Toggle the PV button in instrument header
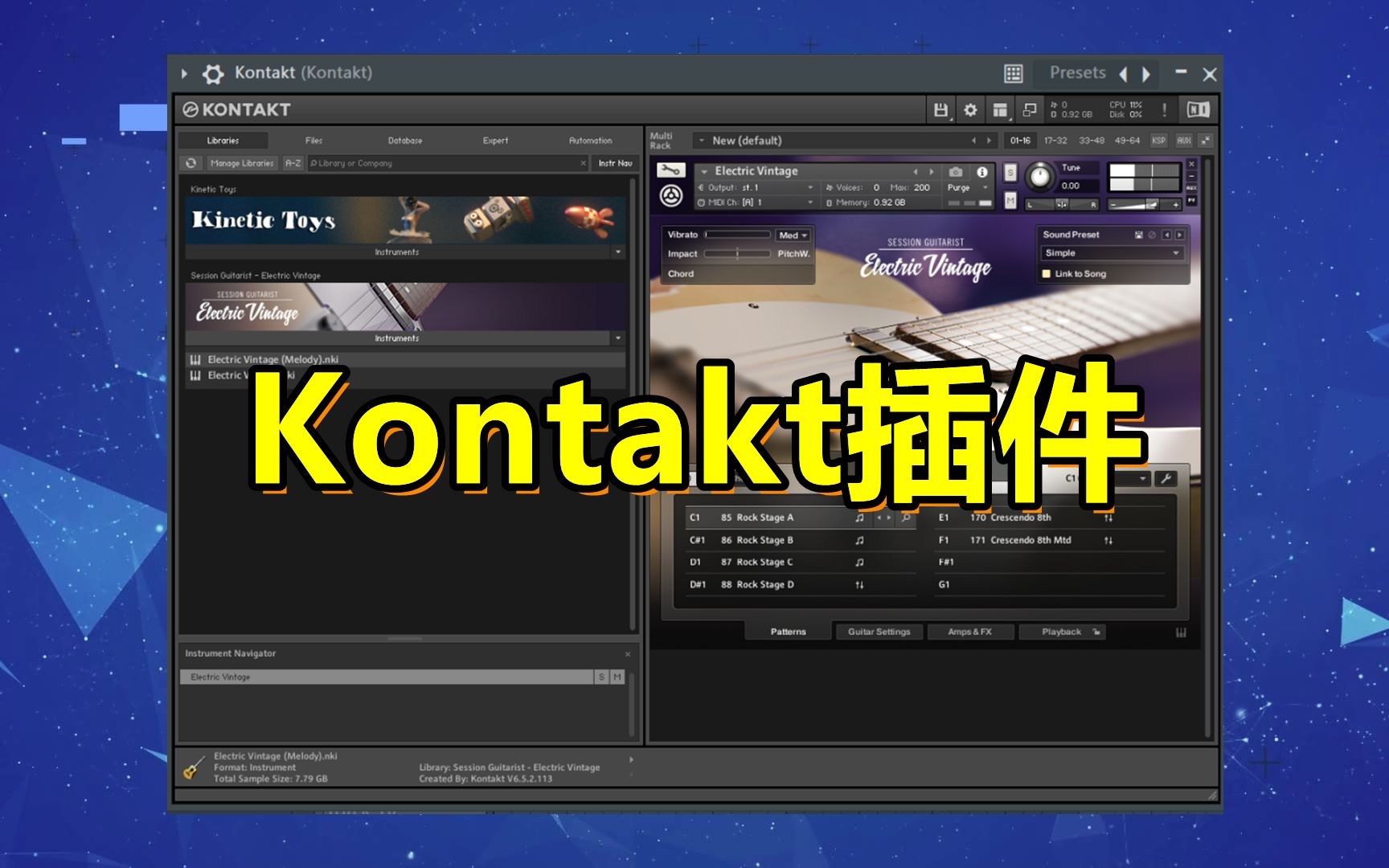The image size is (1389, 868). tap(1191, 199)
